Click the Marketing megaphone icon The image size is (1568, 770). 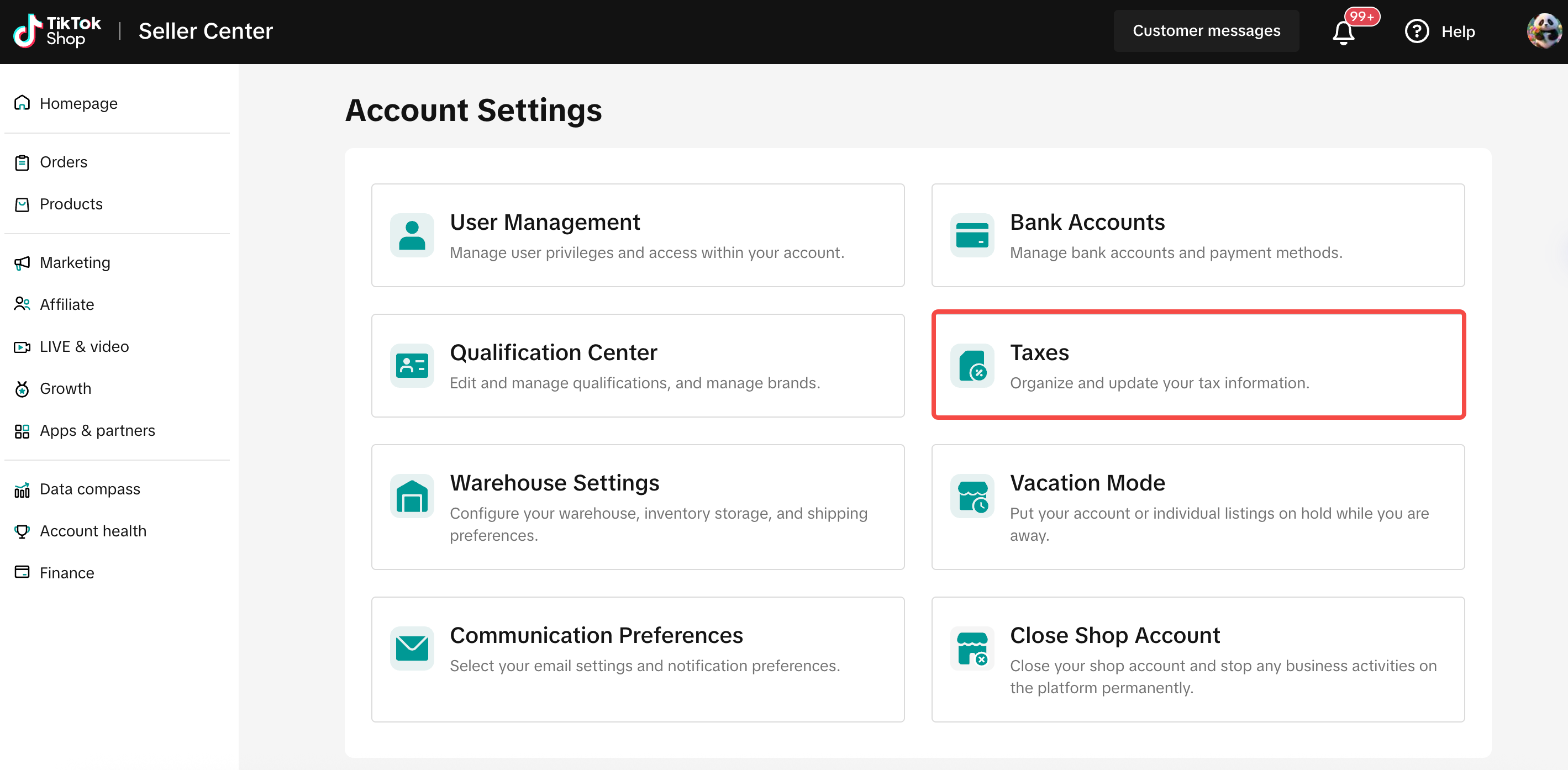pyautogui.click(x=22, y=263)
